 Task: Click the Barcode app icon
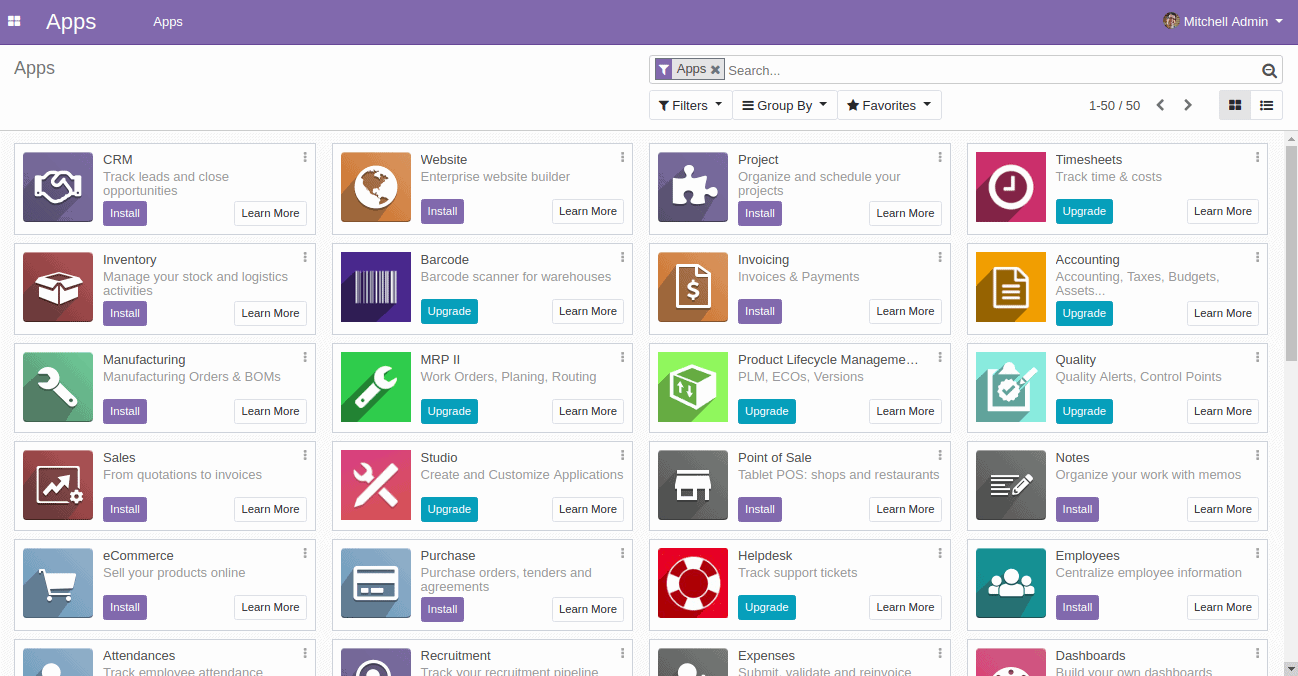click(375, 287)
